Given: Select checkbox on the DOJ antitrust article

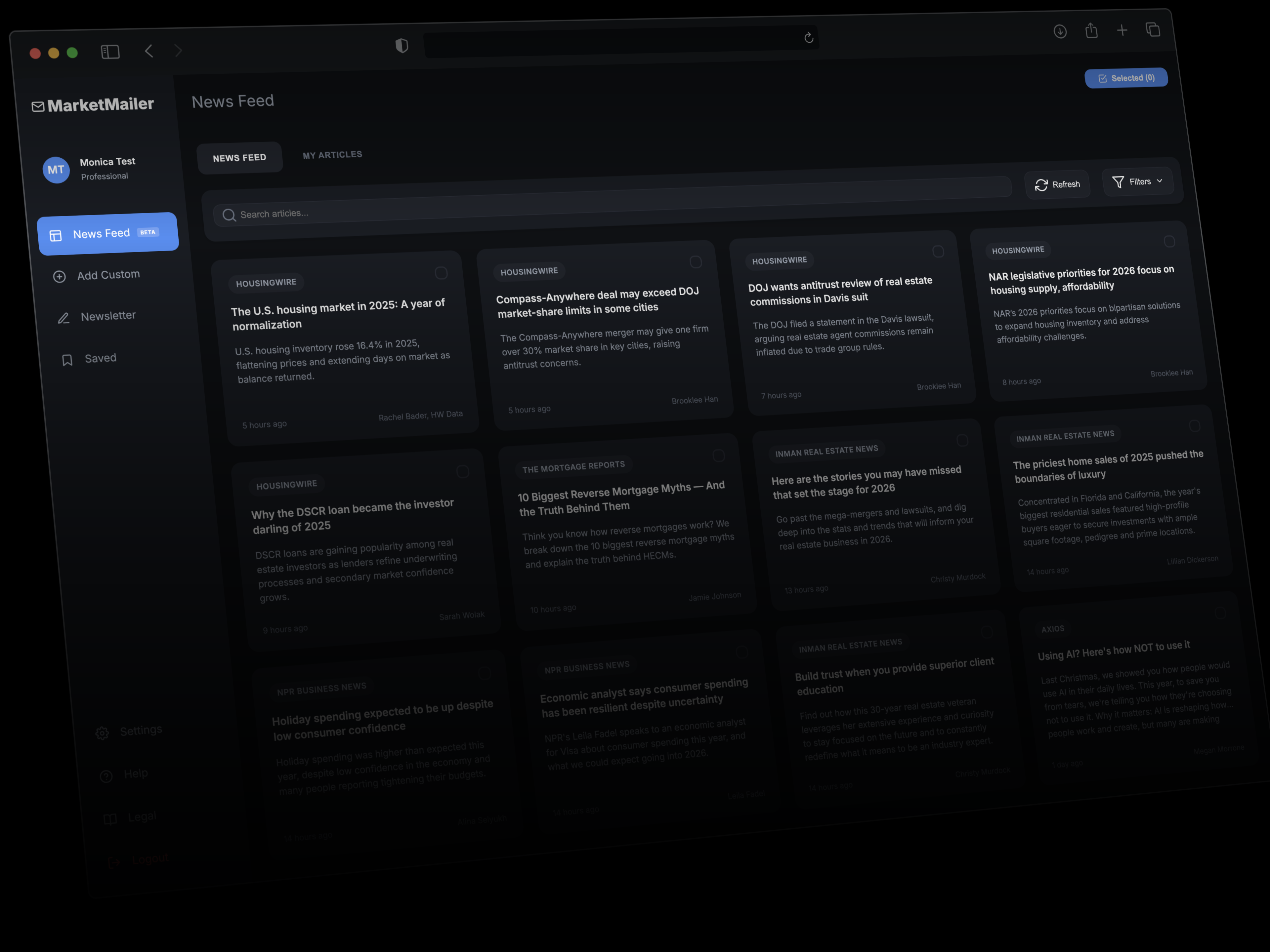Looking at the screenshot, I should pyautogui.click(x=939, y=251).
